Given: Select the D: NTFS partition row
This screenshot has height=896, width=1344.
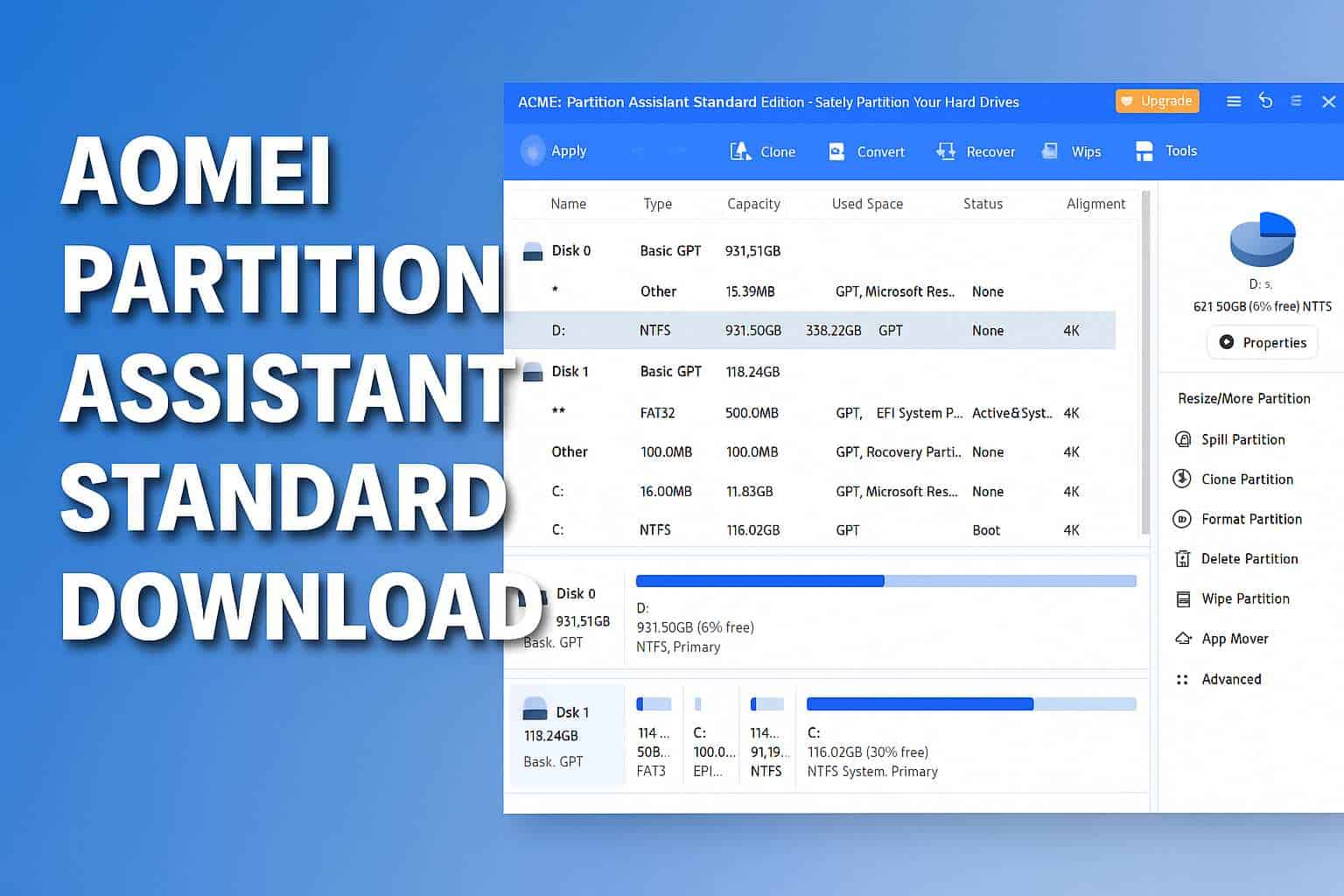Looking at the screenshot, I should [x=809, y=331].
